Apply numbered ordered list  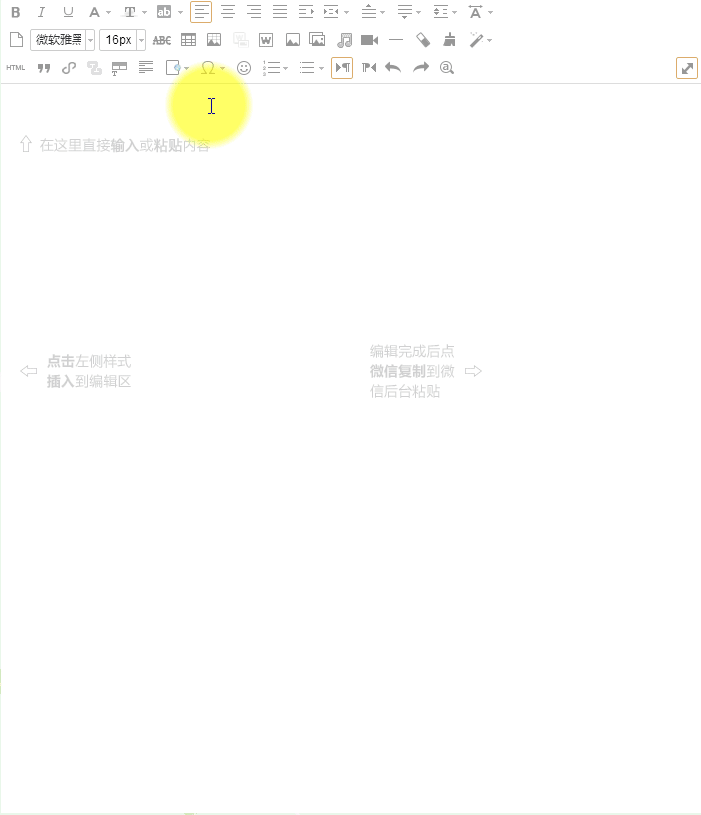pos(272,68)
